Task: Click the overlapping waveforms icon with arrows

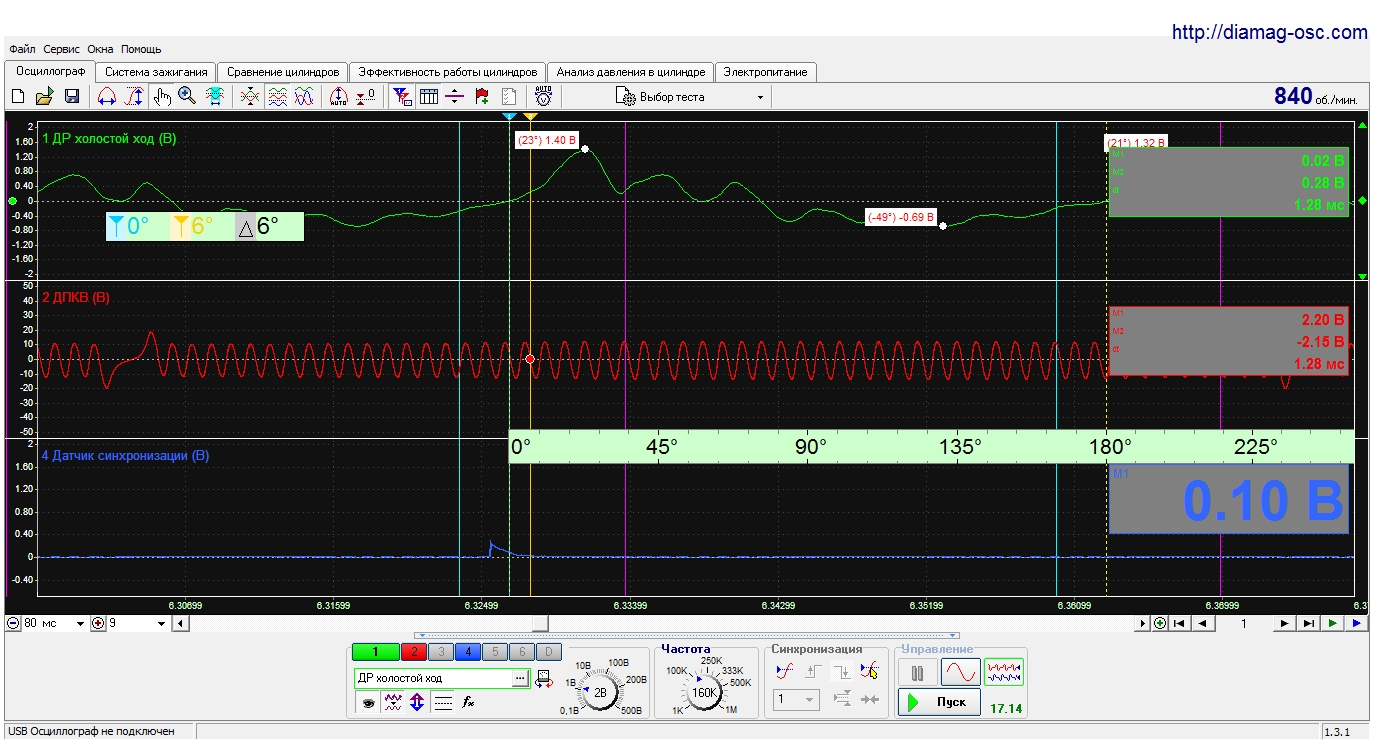Action: click(x=250, y=97)
